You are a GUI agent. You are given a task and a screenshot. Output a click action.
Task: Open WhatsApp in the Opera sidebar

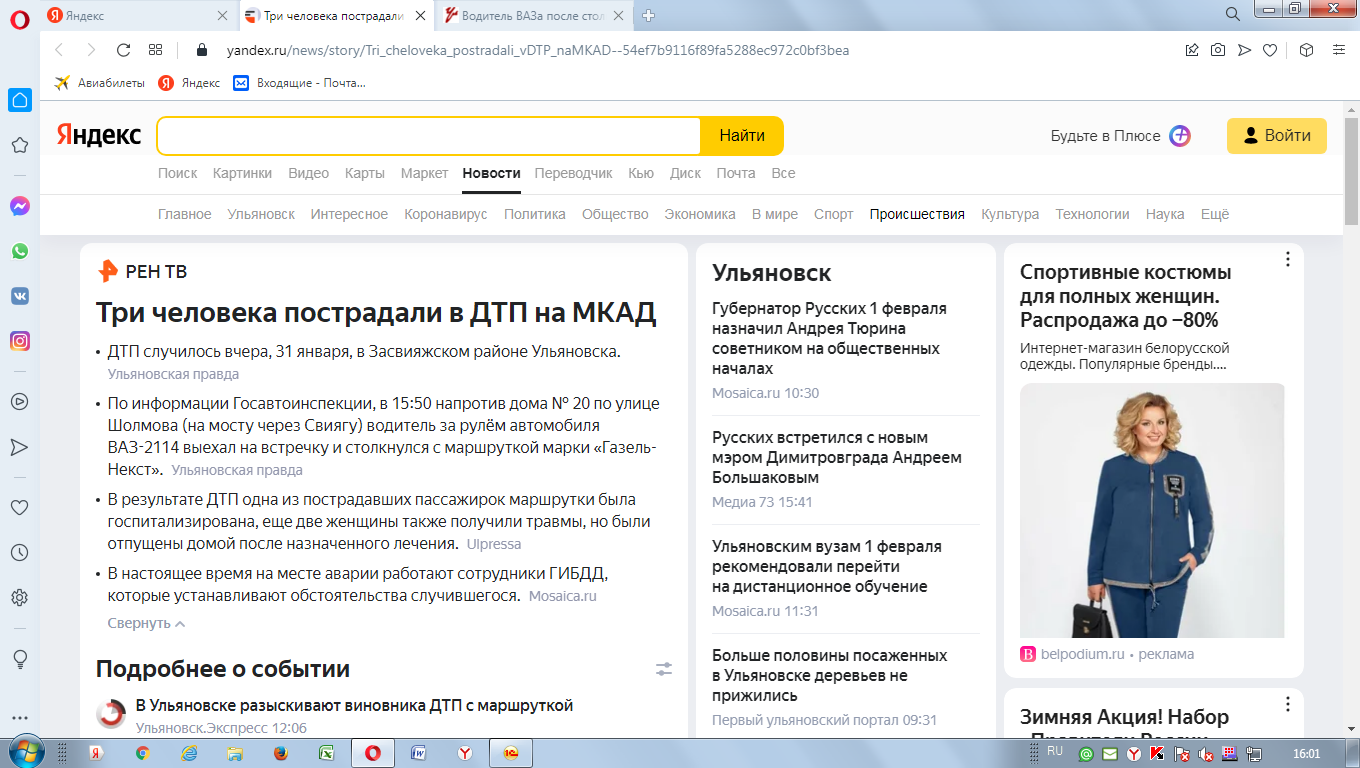(x=19, y=251)
